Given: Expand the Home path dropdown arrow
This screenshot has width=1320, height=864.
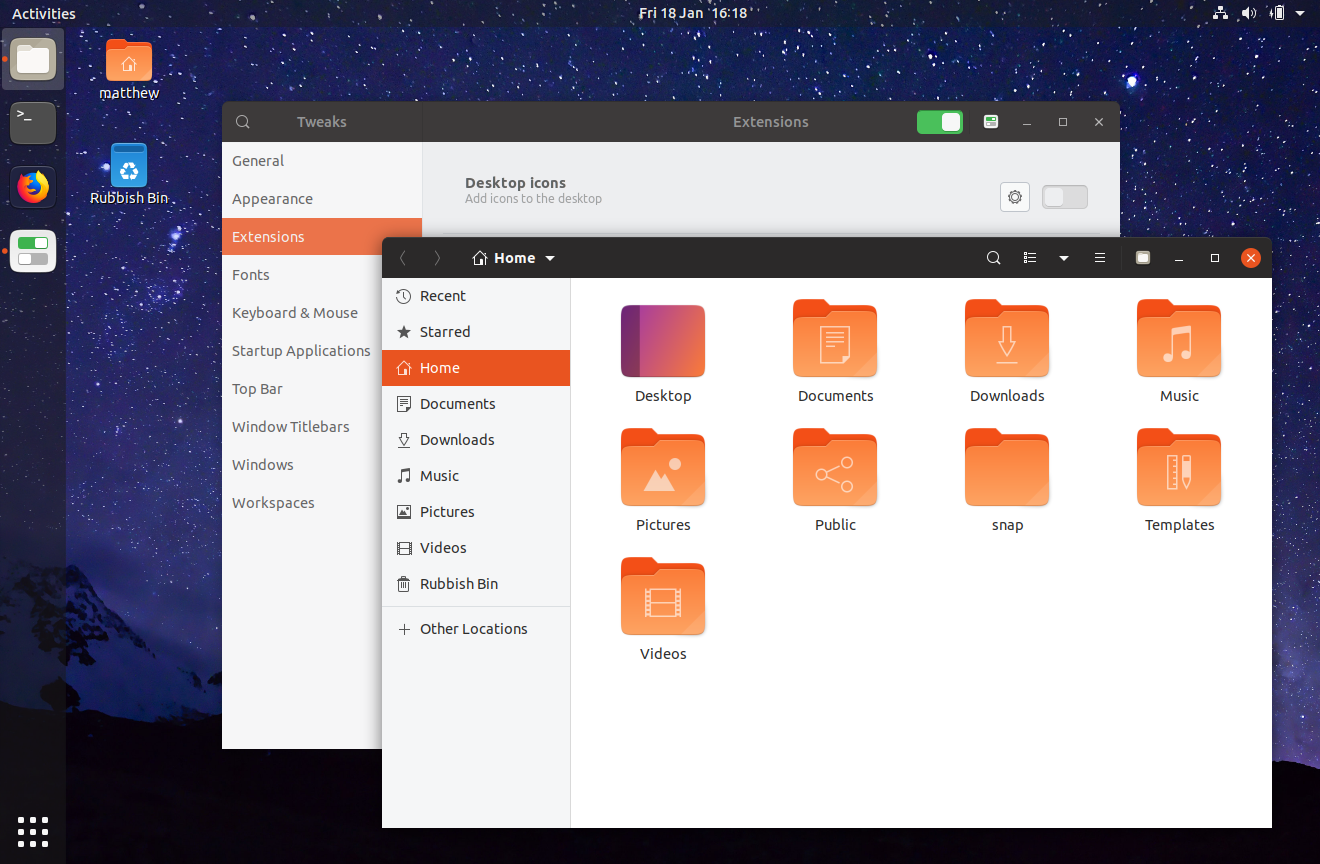Looking at the screenshot, I should [x=550, y=258].
